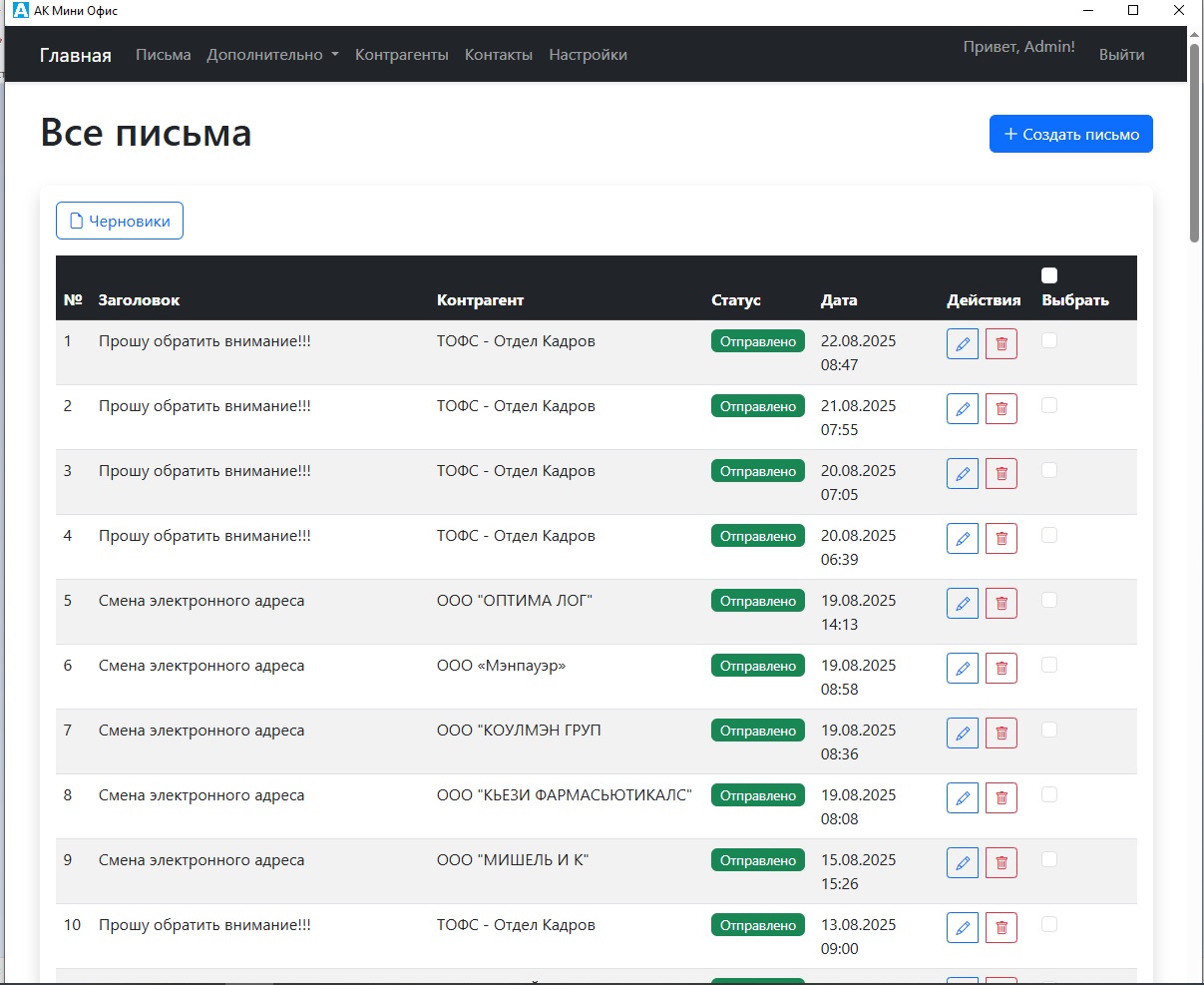
Task: Remove letter number 2 via trash icon
Action: point(1002,409)
